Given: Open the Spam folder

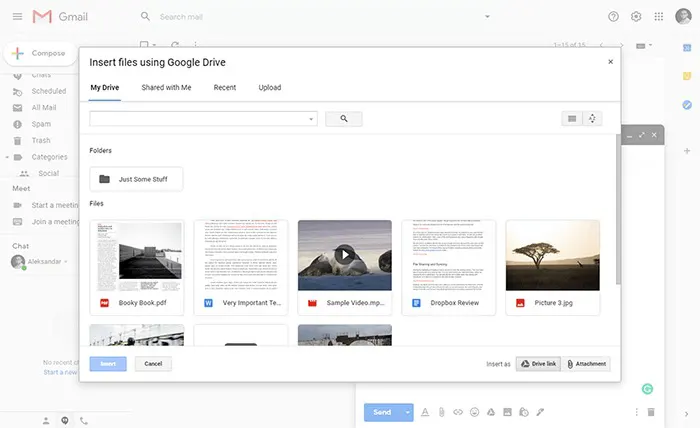Looking at the screenshot, I should pos(39,124).
